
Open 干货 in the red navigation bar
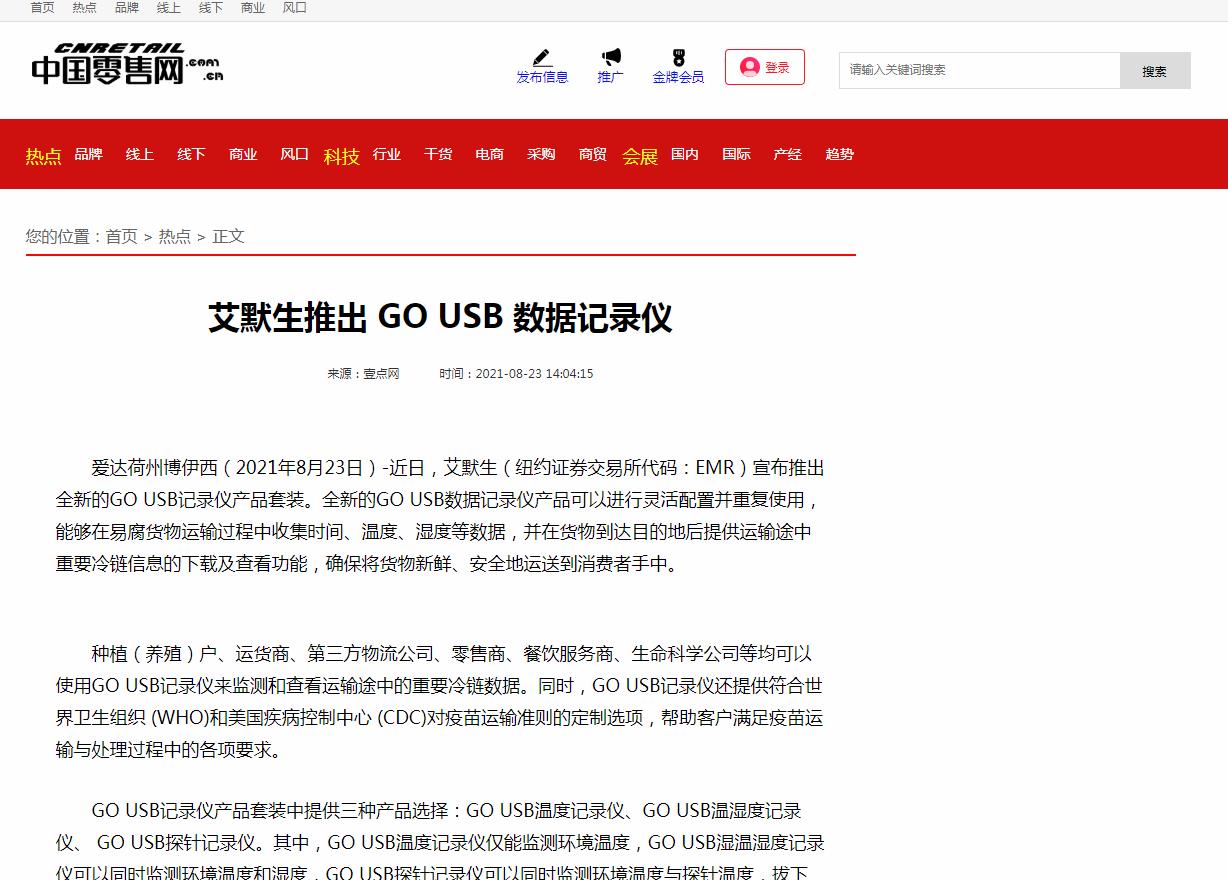[x=438, y=154]
